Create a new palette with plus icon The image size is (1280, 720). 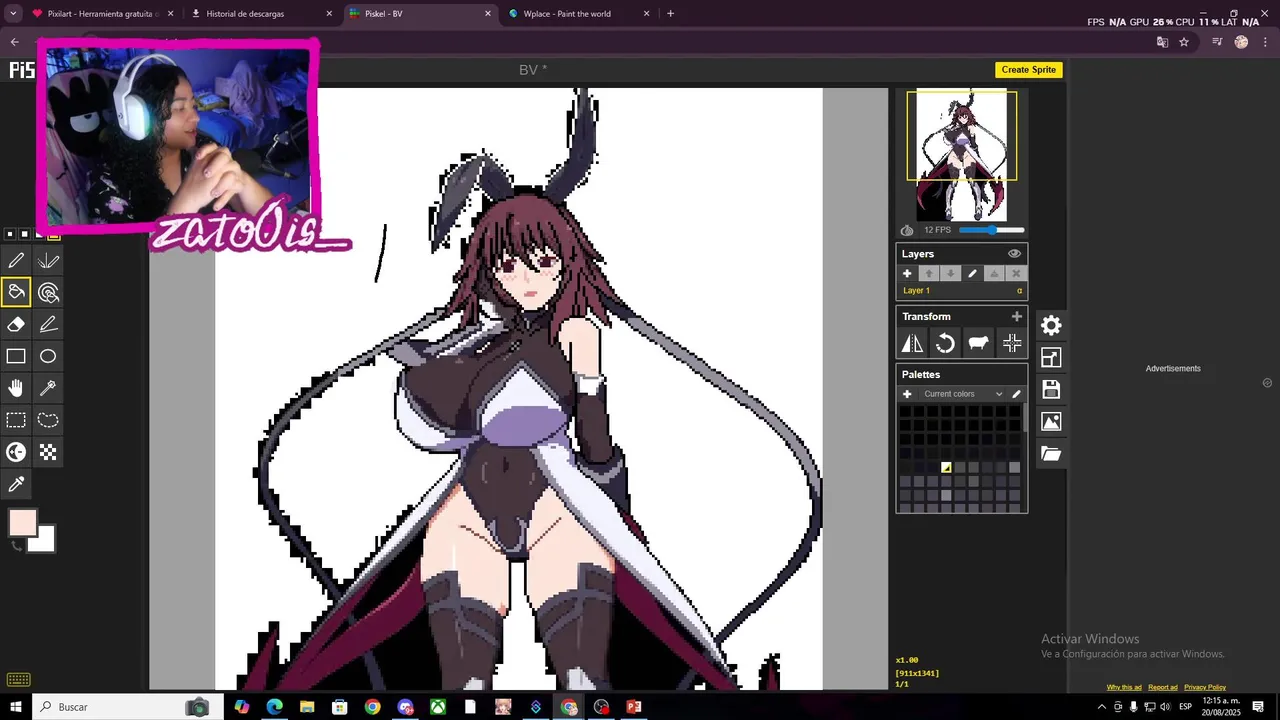coord(907,394)
